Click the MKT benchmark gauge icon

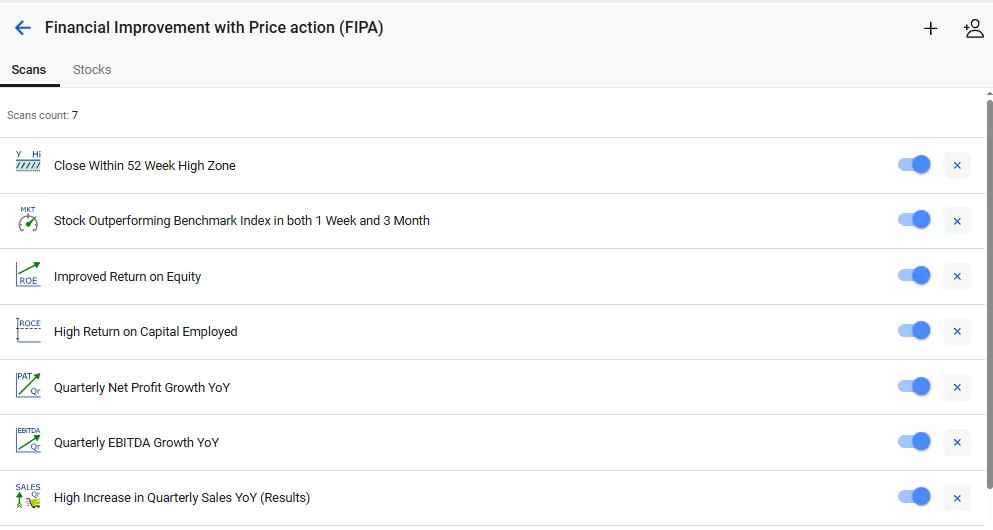28,219
